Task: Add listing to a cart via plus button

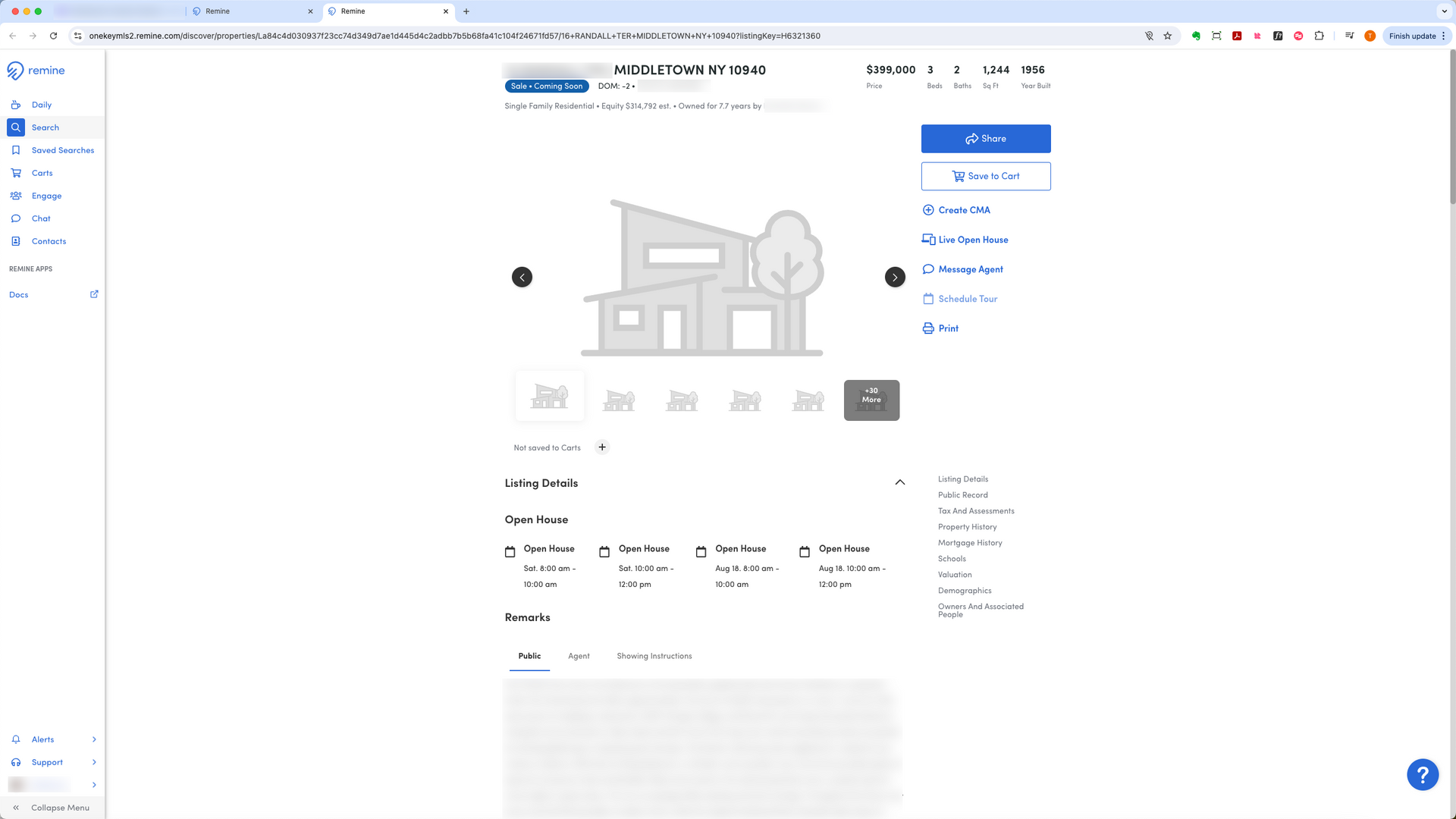Action: point(602,447)
